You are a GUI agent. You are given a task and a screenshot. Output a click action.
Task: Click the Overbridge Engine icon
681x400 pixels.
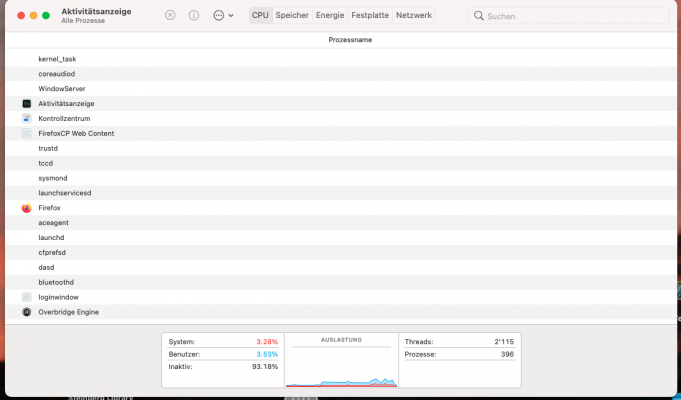tap(26, 312)
